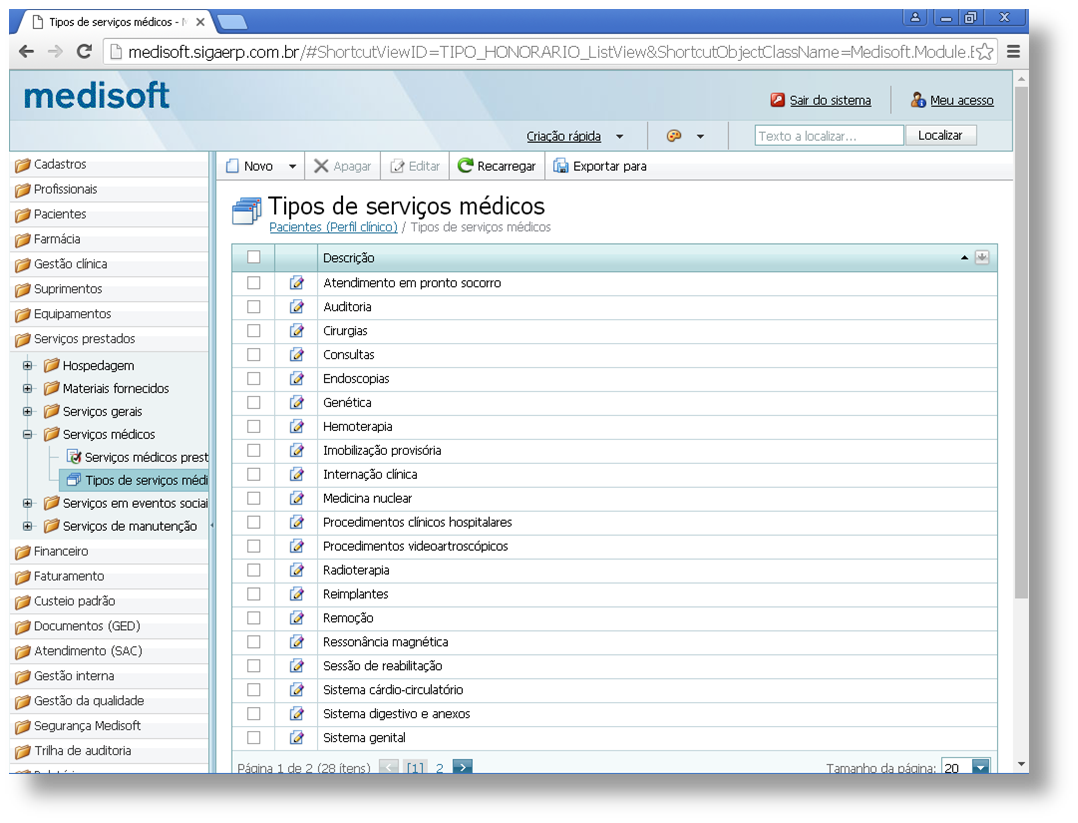Open the Faturamento navigation group
The height and width of the screenshot is (823, 1078).
pos(110,576)
